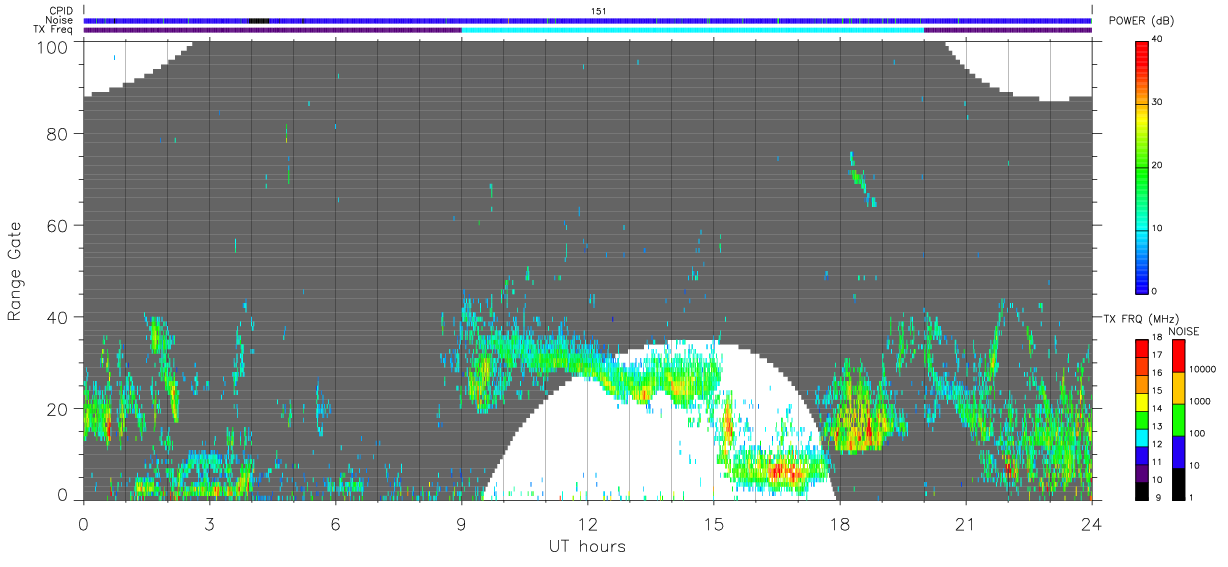
Task: Click the UT hours tick label 9
Action: click(x=461, y=523)
